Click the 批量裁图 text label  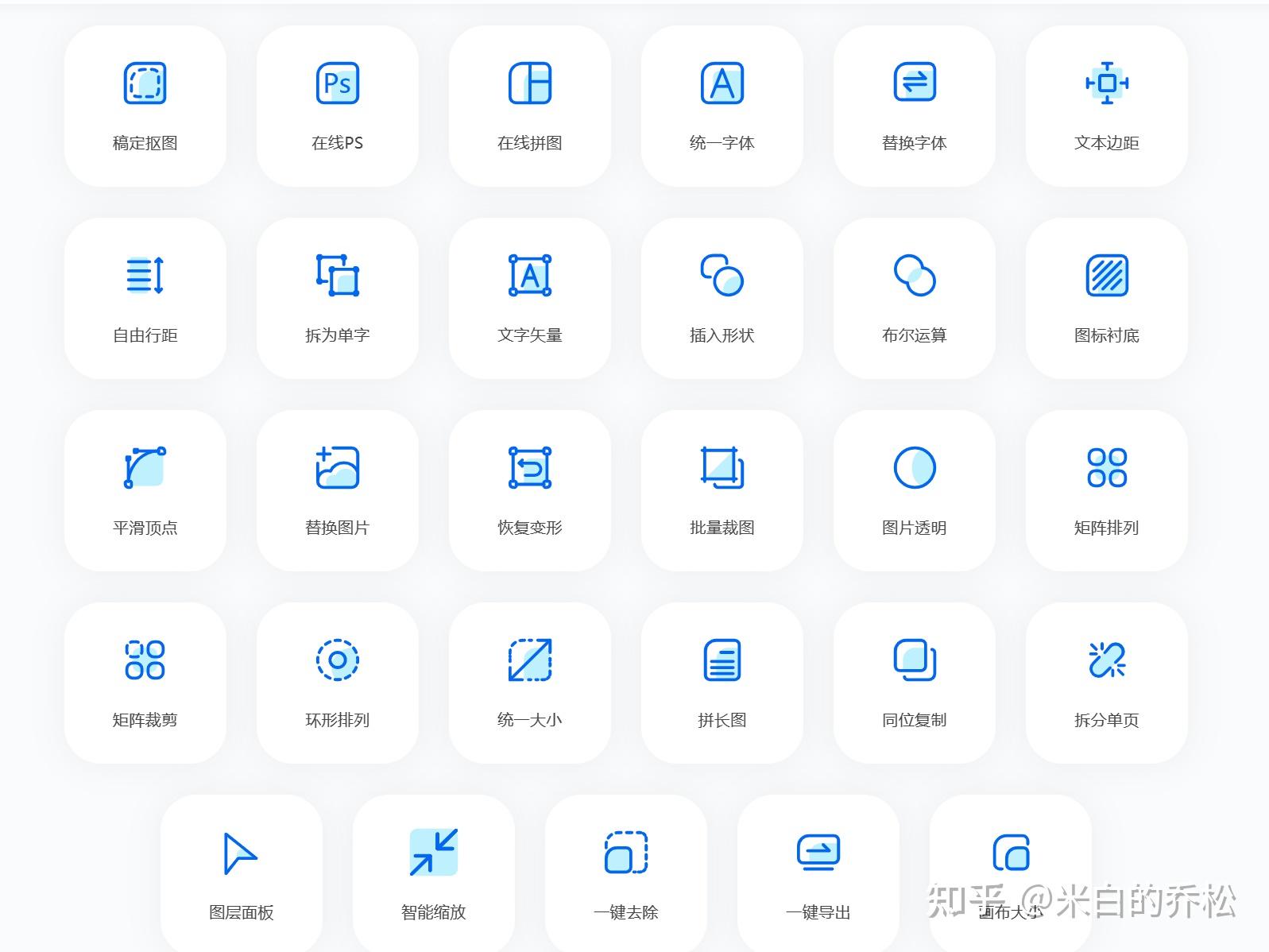(722, 528)
